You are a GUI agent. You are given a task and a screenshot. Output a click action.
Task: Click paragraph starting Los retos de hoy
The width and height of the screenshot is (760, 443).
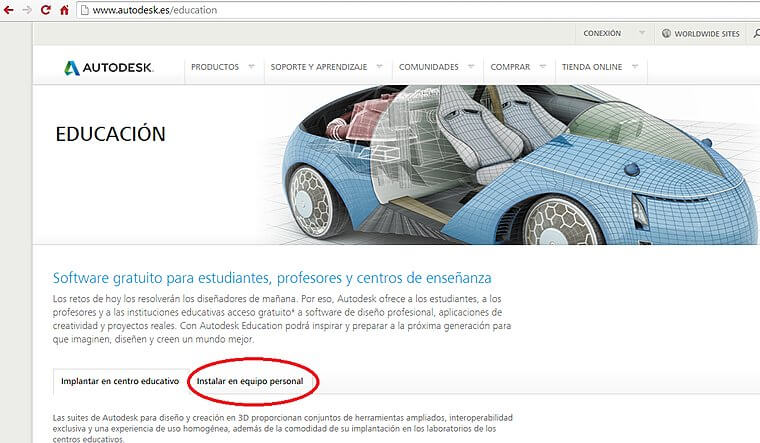point(282,319)
